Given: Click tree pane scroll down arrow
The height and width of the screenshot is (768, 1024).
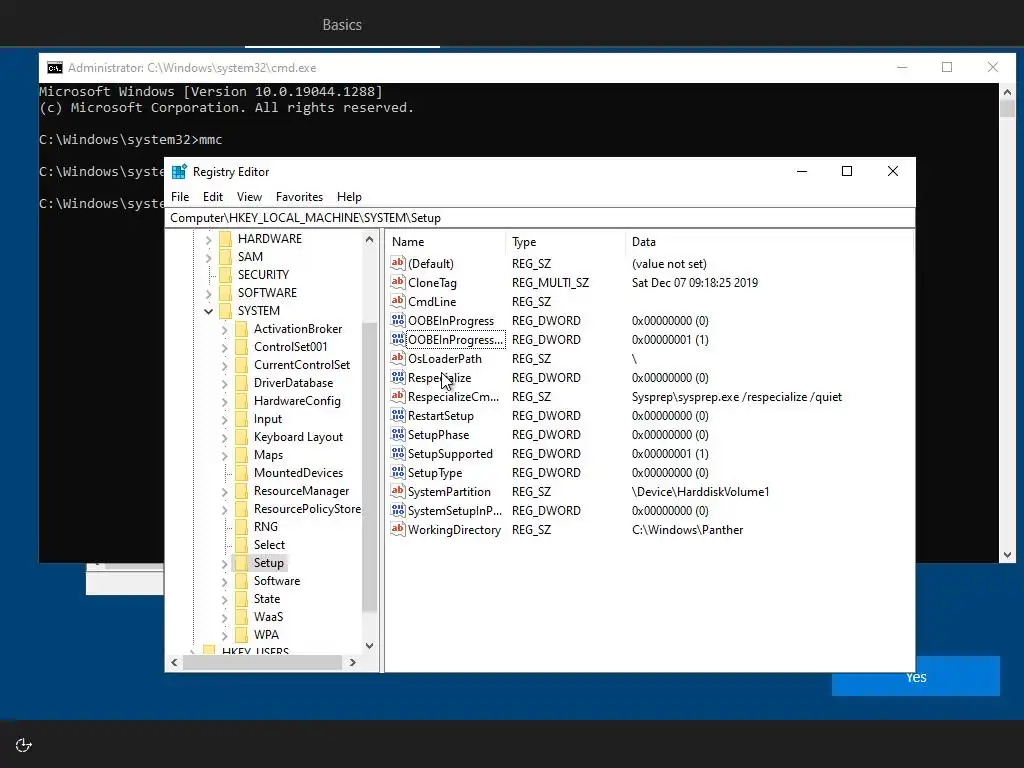Looking at the screenshot, I should click(370, 646).
